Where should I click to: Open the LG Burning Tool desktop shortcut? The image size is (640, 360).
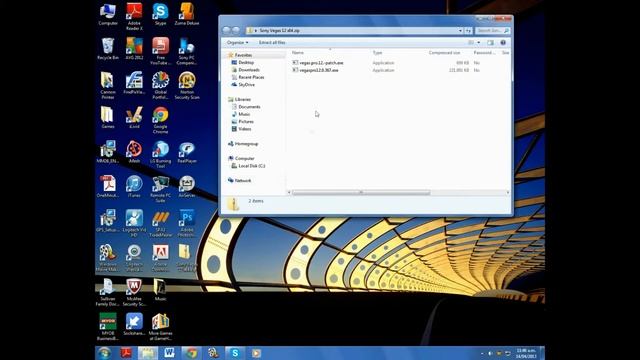[x=160, y=154]
